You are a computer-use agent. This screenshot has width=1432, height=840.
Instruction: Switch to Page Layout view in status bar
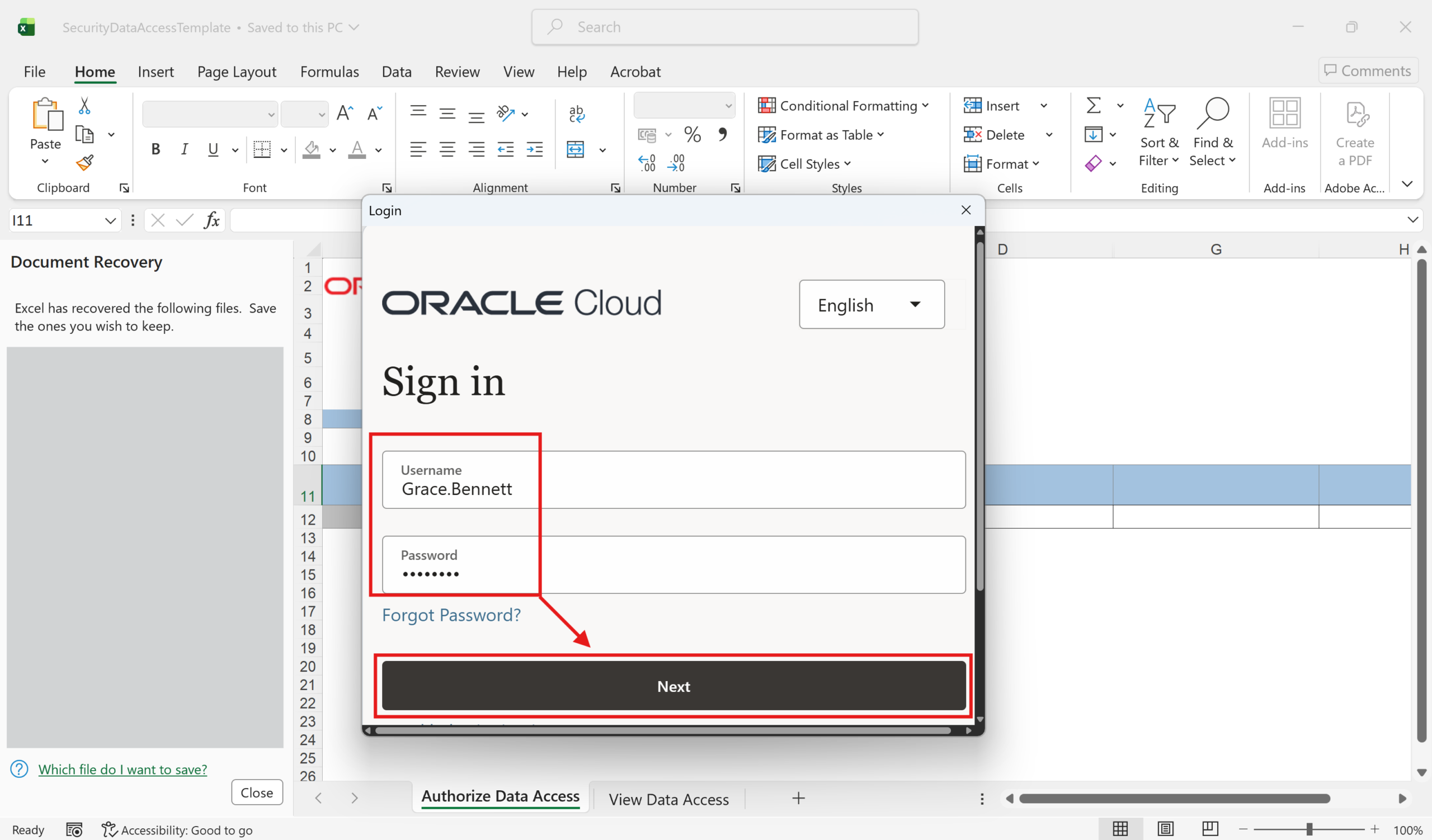[x=1166, y=829]
